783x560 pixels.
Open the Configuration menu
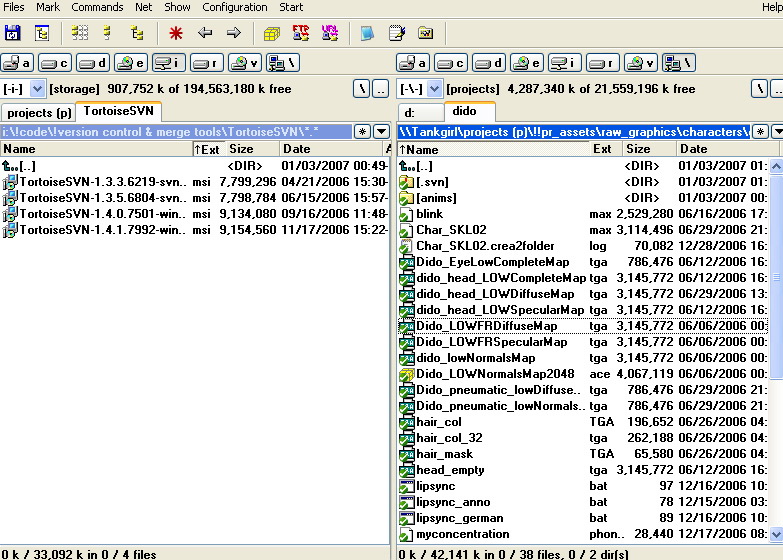pyautogui.click(x=235, y=7)
